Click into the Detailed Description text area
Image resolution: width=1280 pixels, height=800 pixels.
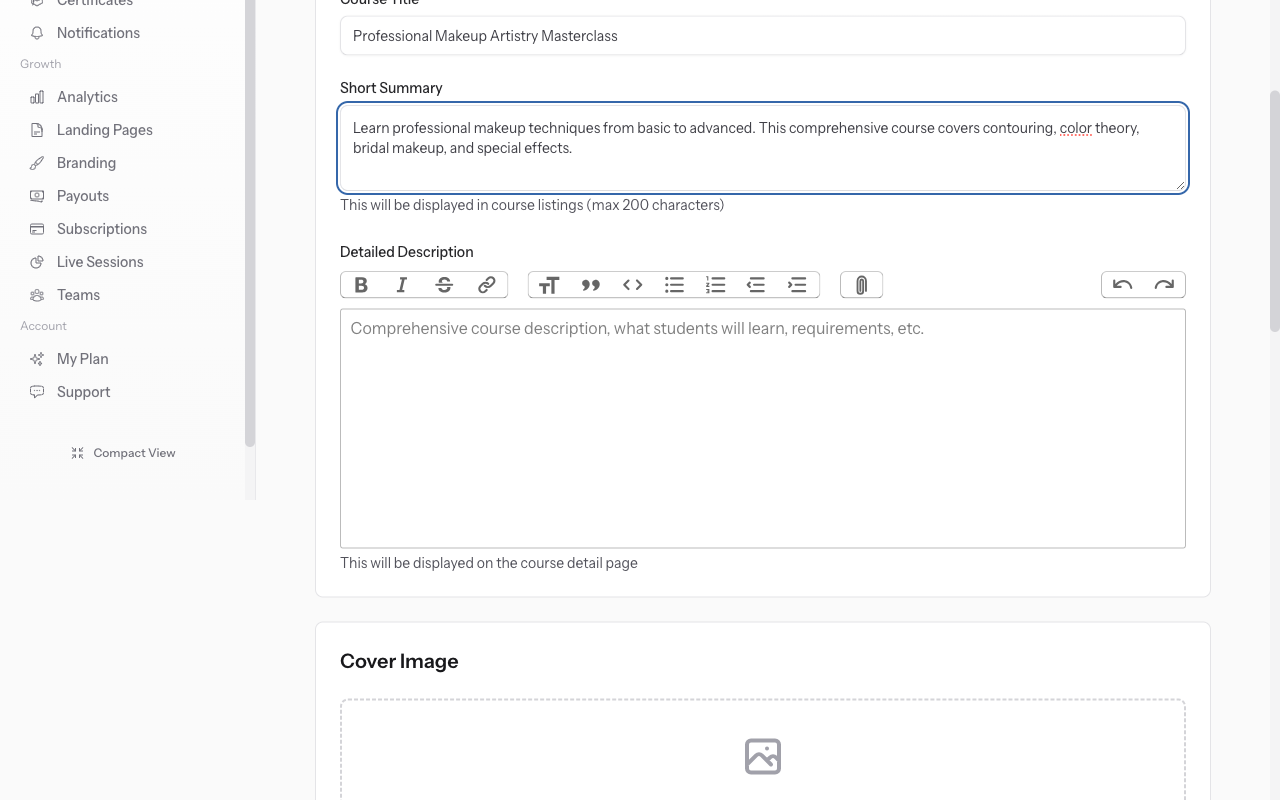point(762,428)
